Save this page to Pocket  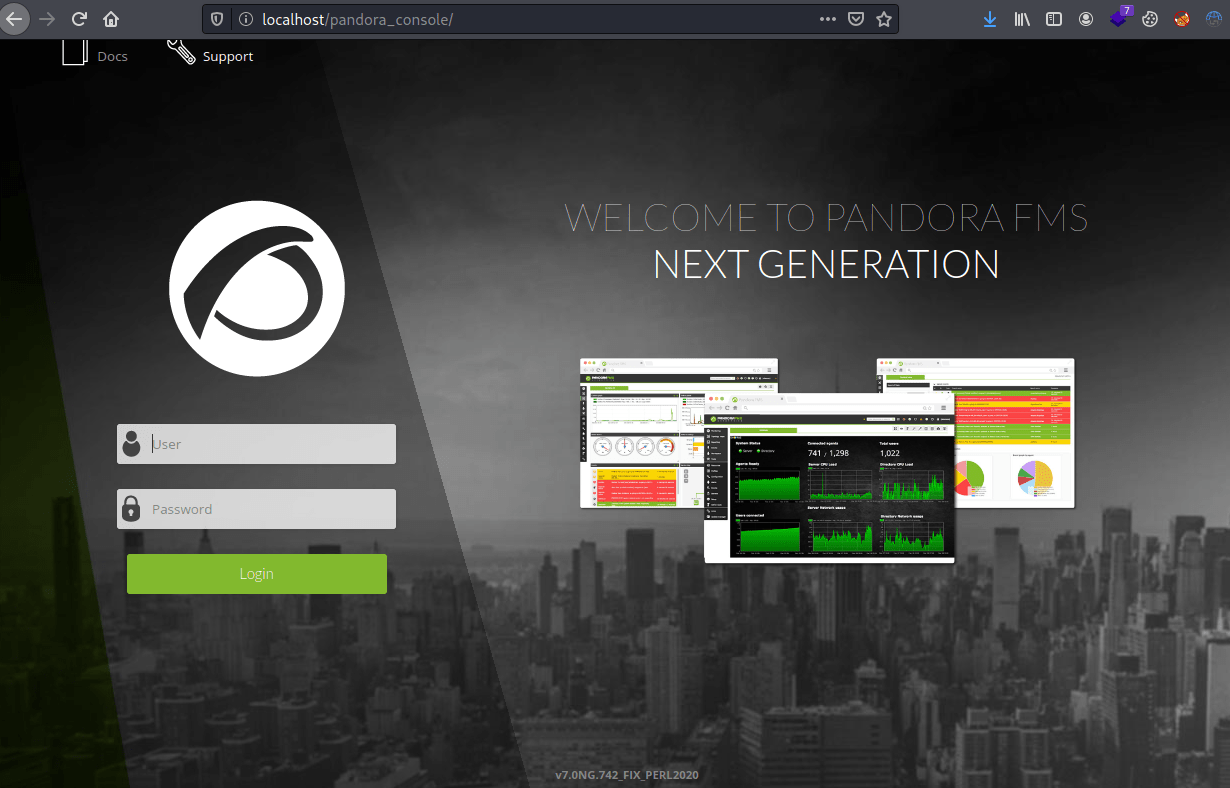point(856,19)
